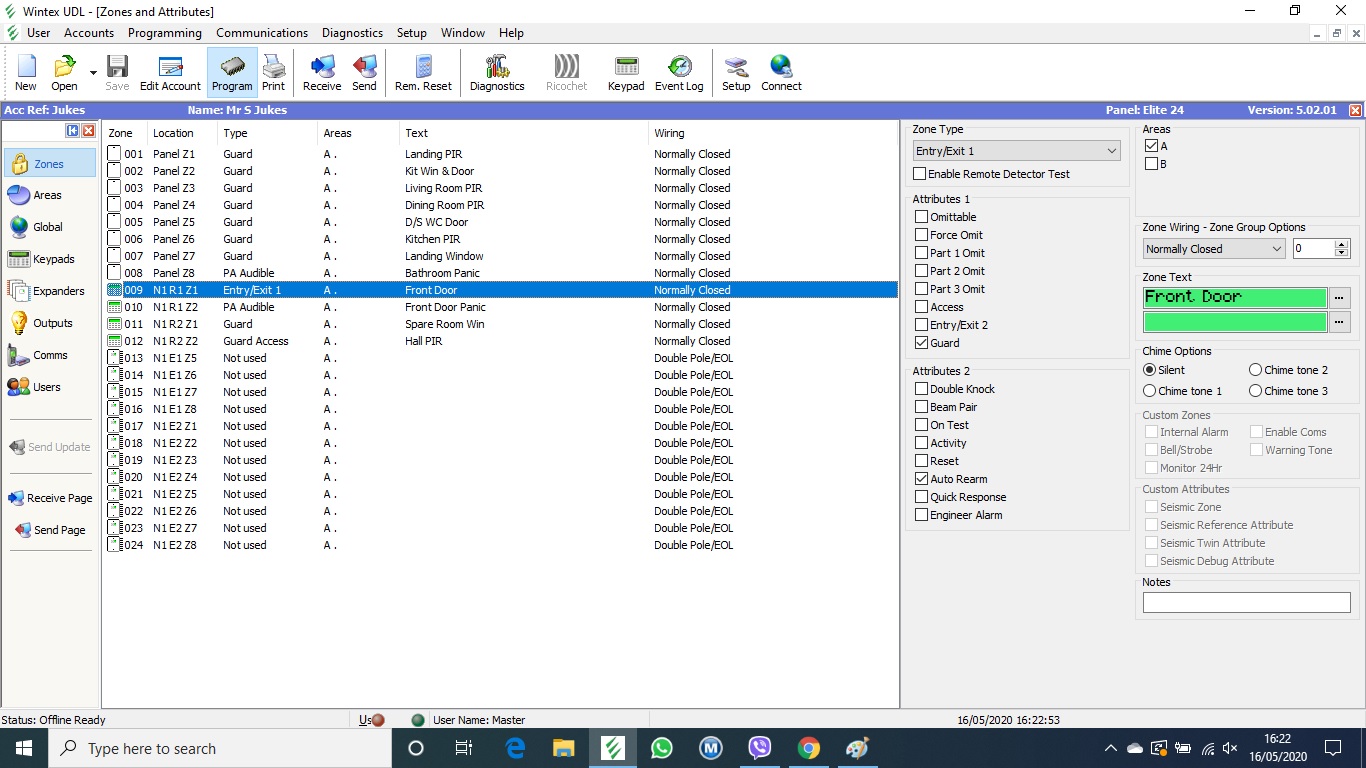Open the Keypads sidebar section
The image size is (1366, 768).
click(53, 259)
